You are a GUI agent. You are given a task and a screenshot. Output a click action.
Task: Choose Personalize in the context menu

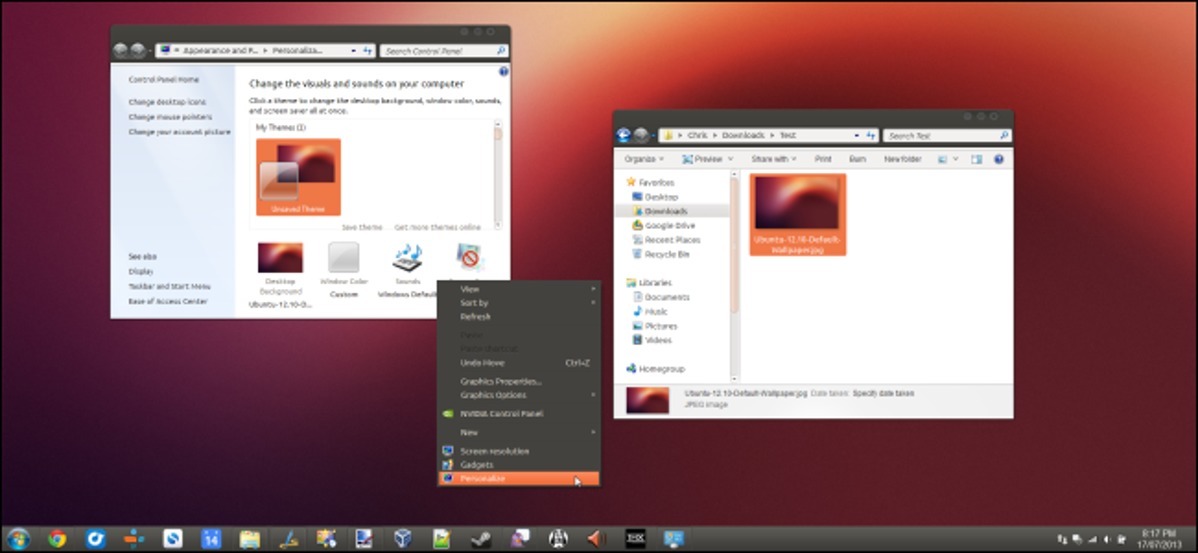483,479
